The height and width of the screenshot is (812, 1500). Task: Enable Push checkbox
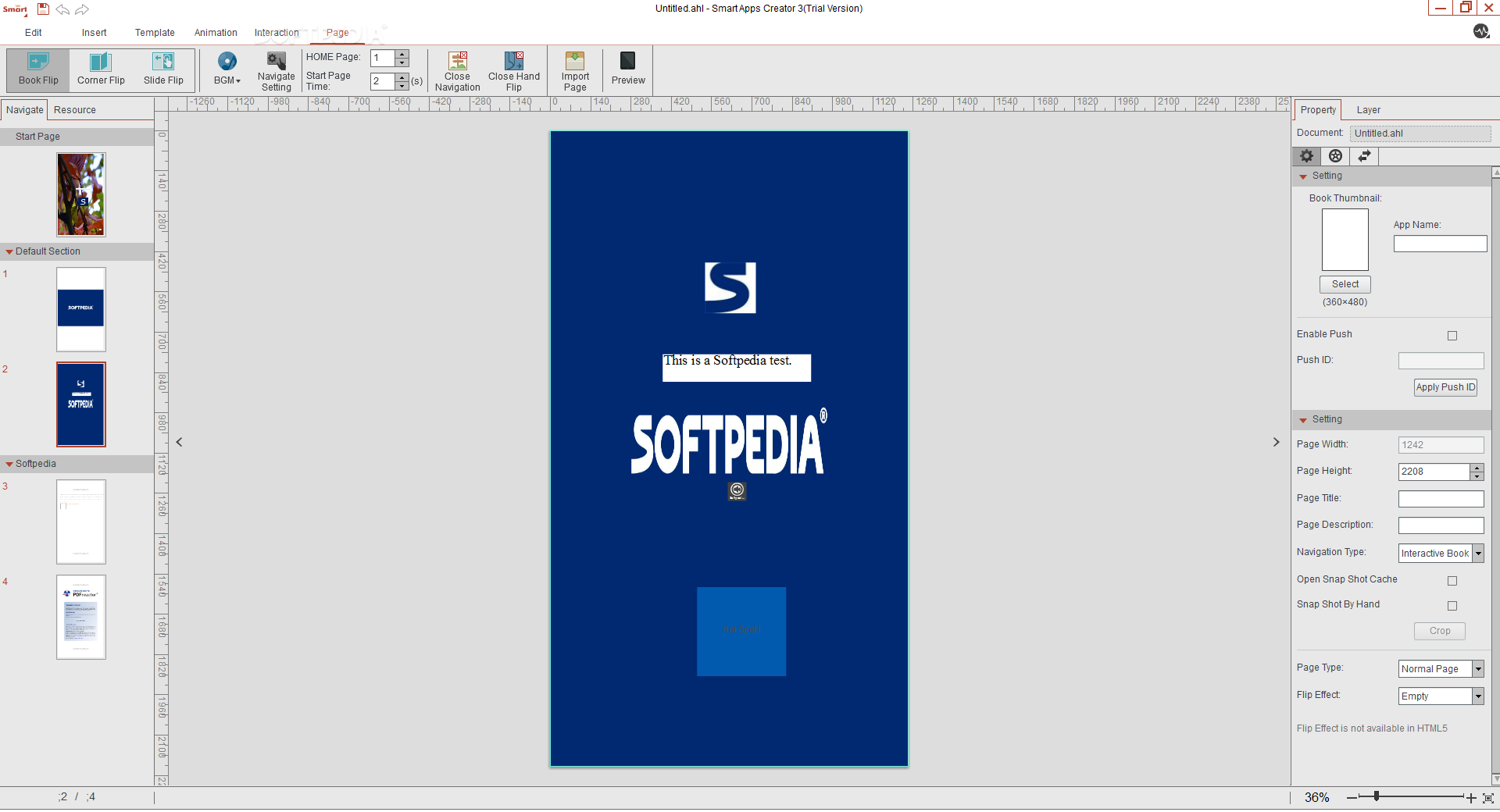coord(1452,336)
